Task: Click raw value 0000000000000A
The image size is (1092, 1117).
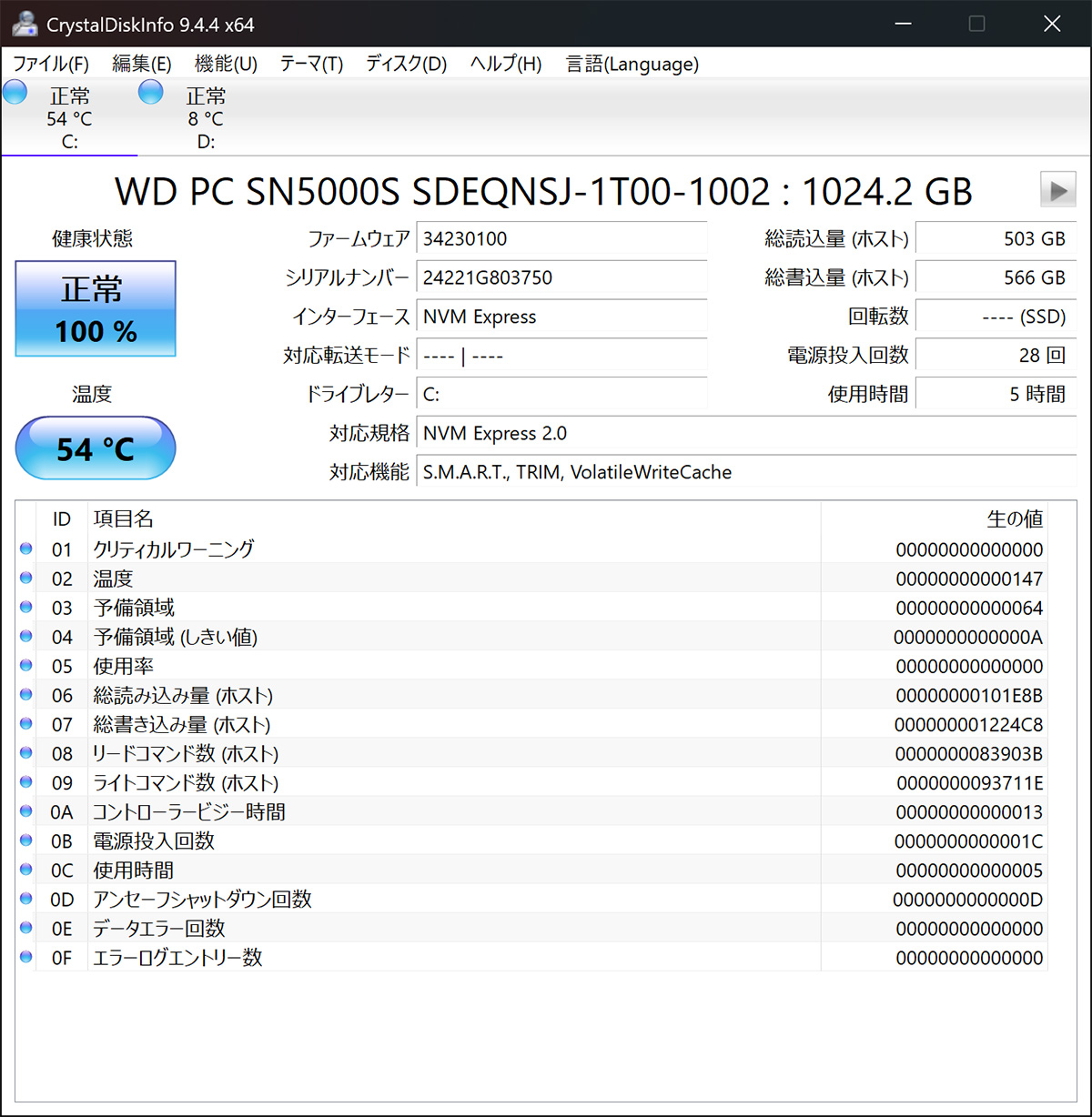Action: click(x=968, y=637)
